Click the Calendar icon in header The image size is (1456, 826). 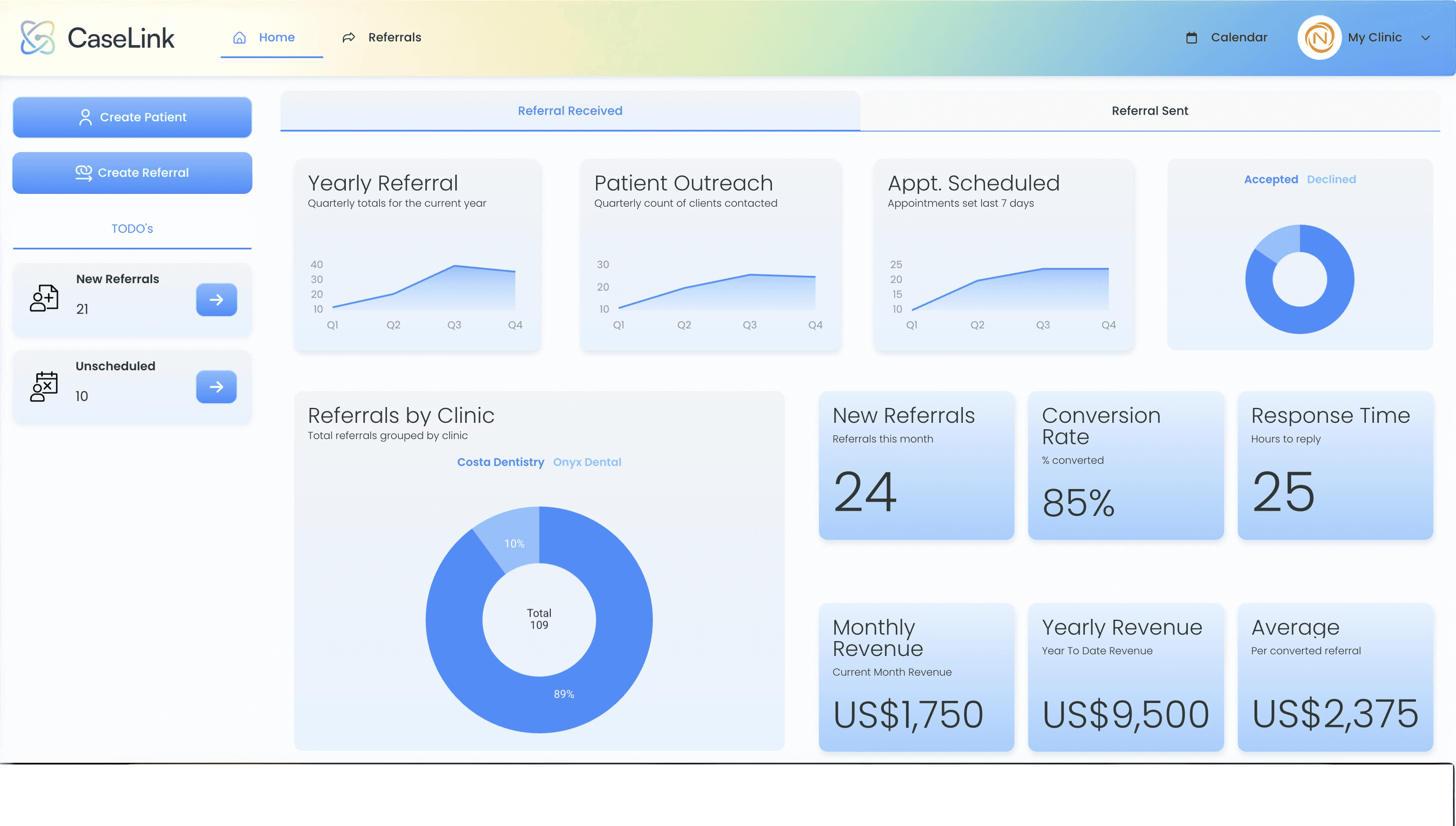tap(1192, 38)
